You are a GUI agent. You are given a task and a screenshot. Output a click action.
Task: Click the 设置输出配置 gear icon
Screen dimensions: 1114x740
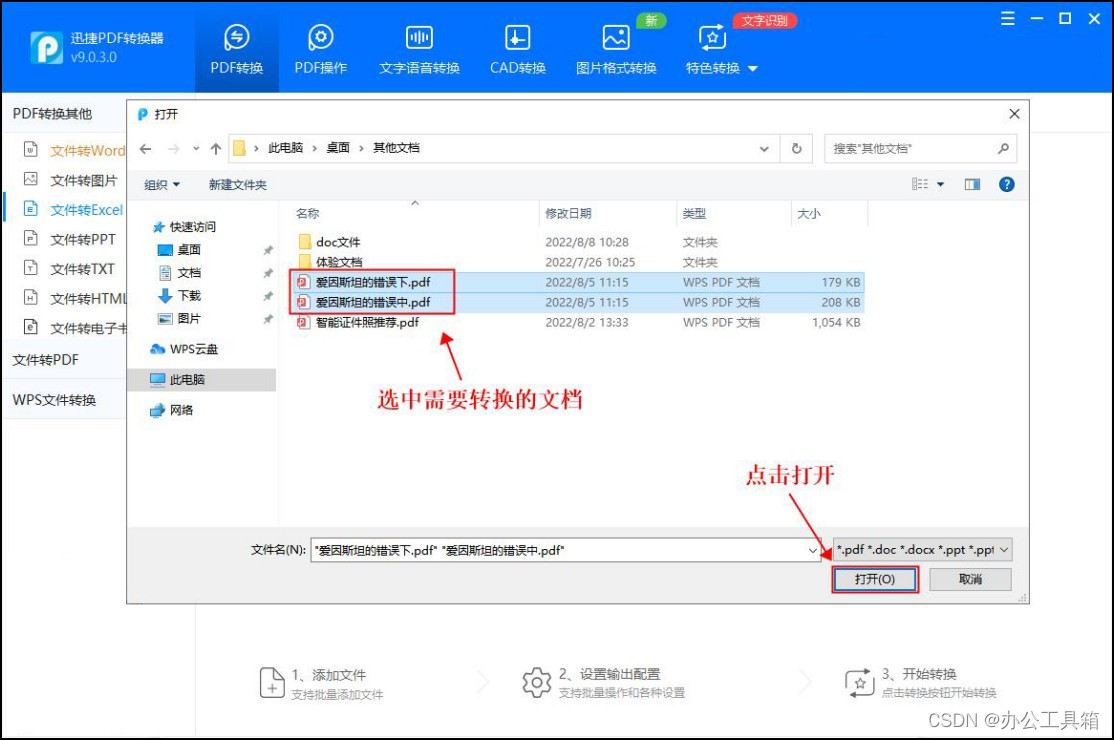pos(536,682)
